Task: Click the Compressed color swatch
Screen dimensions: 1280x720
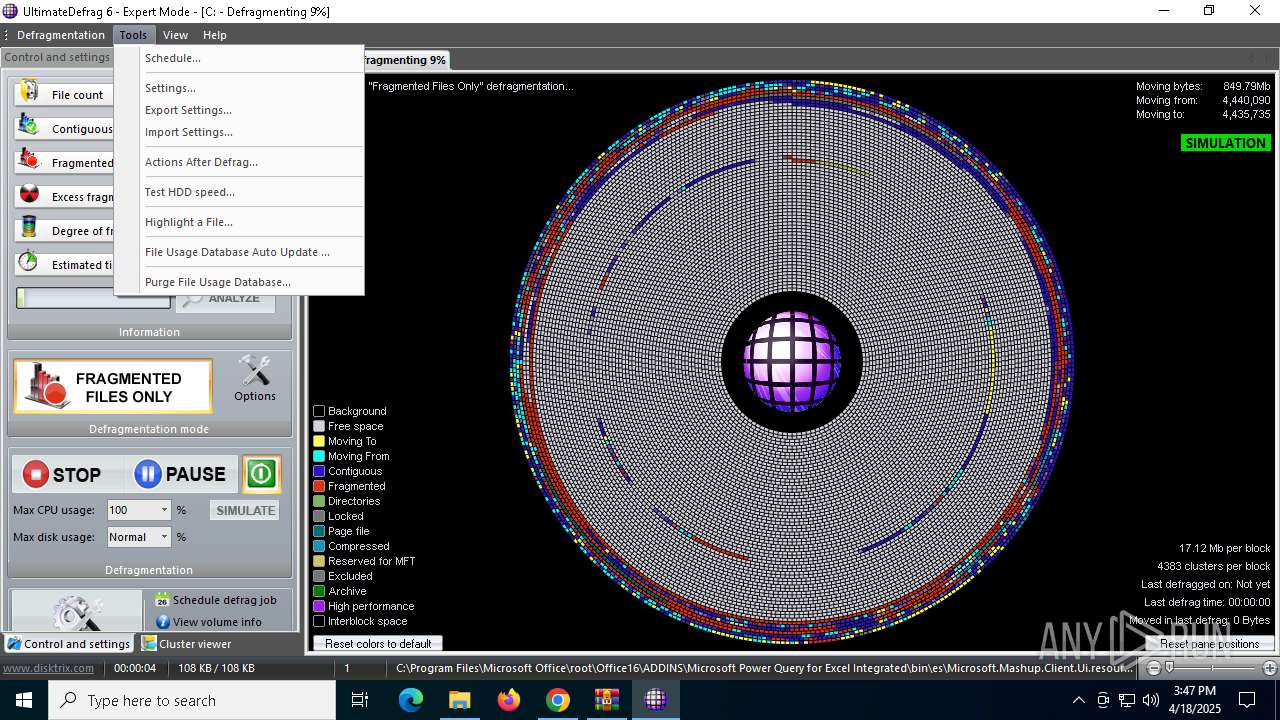Action: pos(319,546)
